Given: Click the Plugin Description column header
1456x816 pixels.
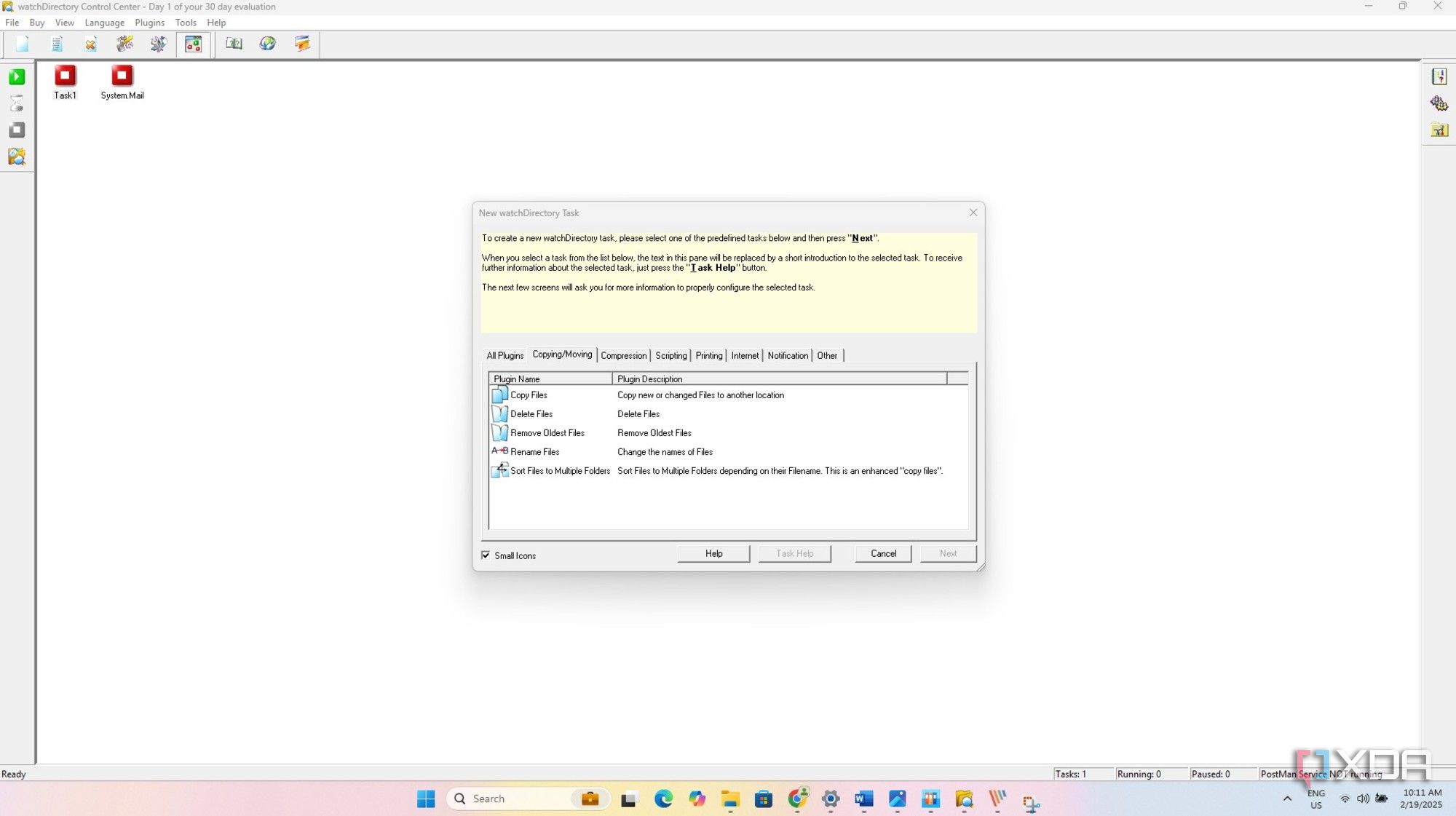Looking at the screenshot, I should click(779, 379).
